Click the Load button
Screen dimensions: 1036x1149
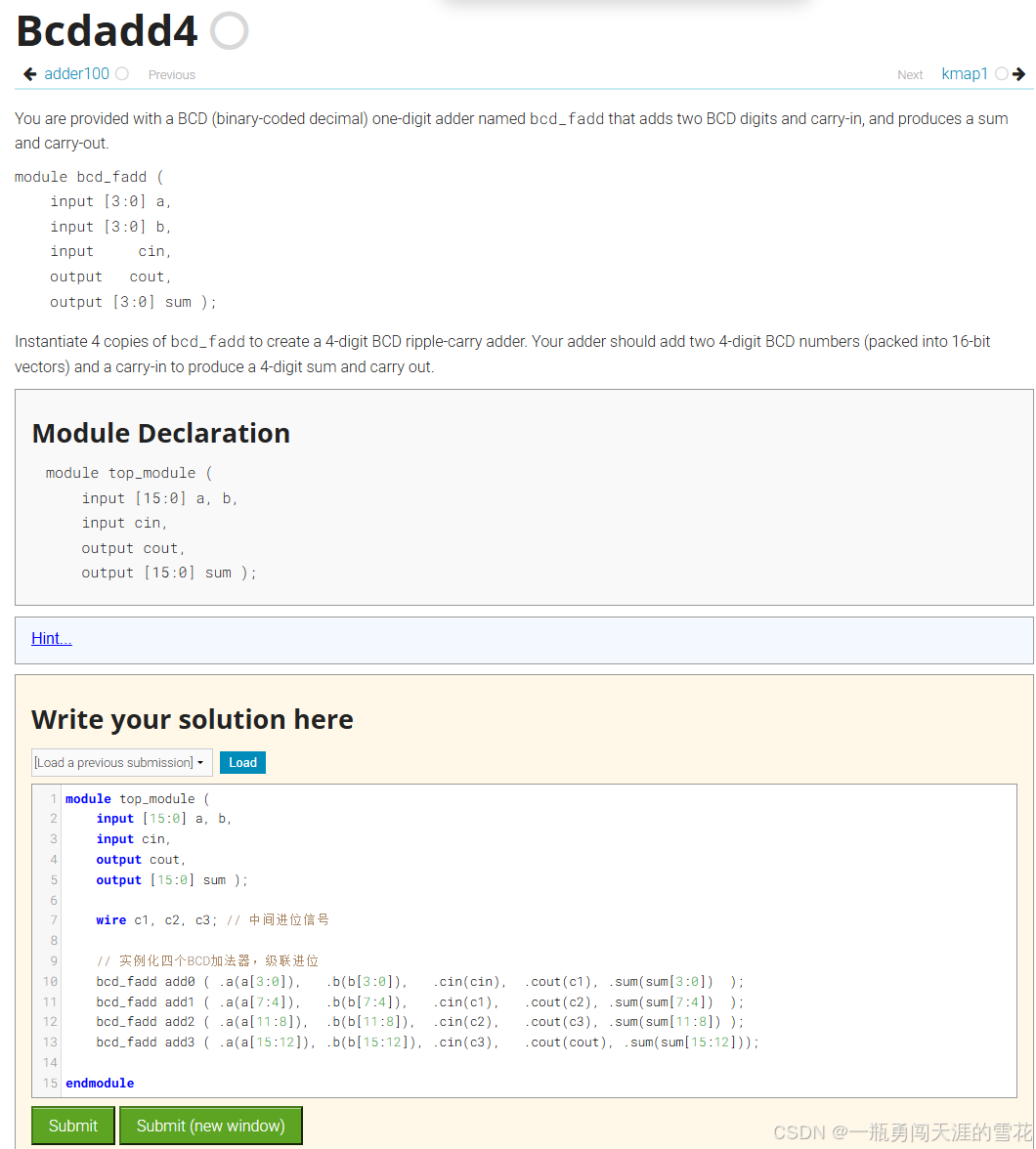point(242,762)
